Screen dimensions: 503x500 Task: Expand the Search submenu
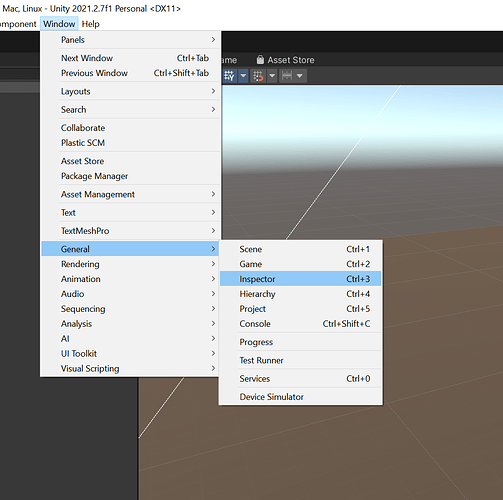point(130,110)
